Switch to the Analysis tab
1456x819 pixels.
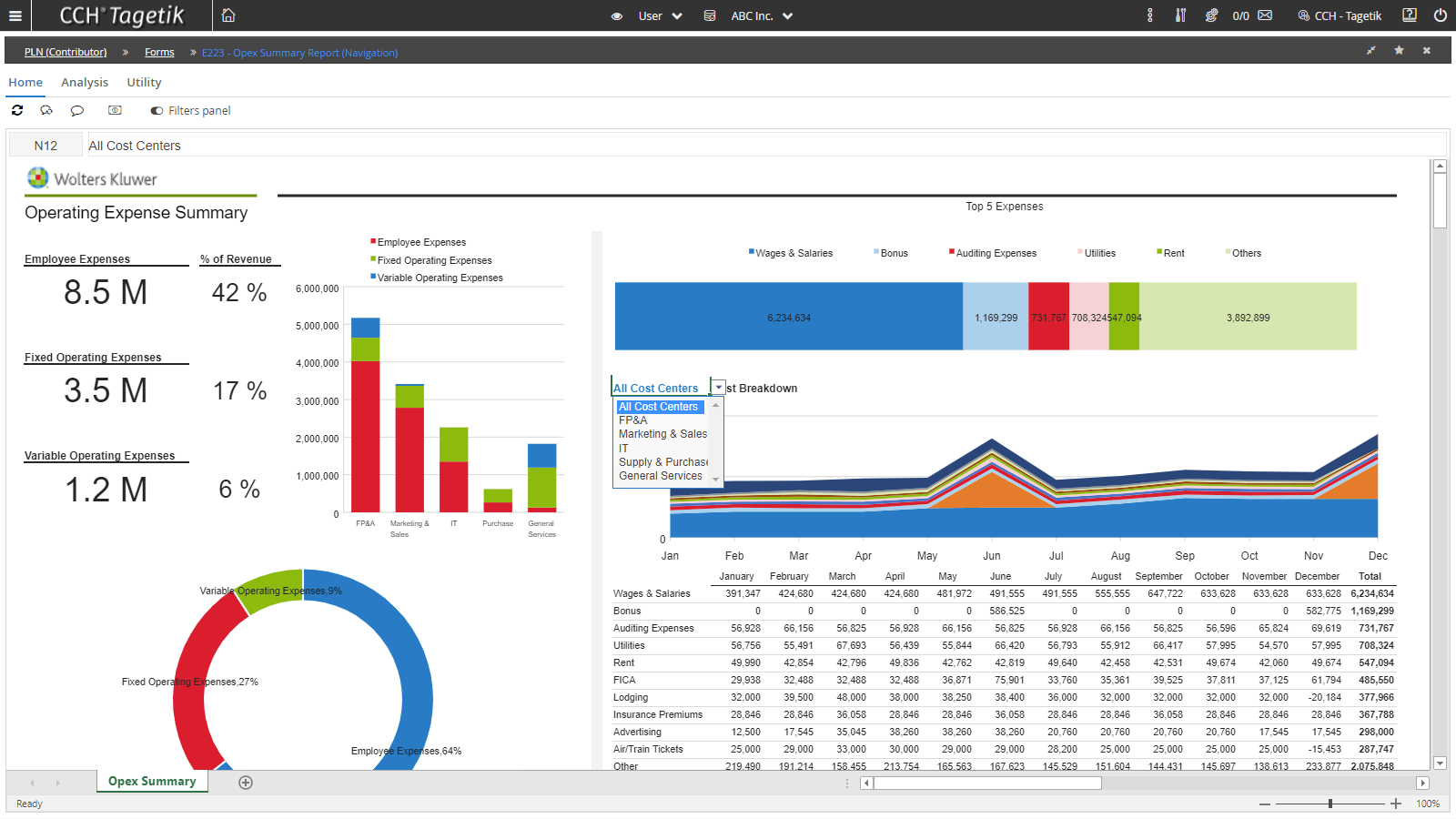[85, 82]
